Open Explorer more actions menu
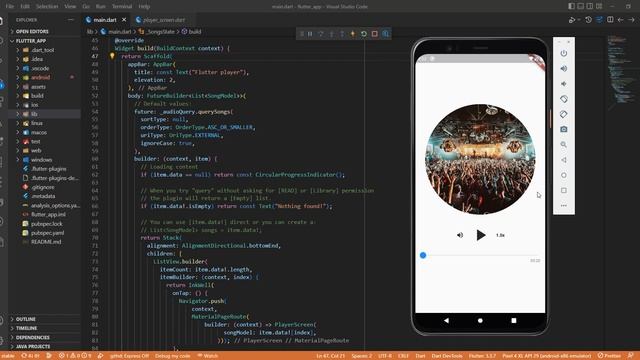 click(71, 20)
